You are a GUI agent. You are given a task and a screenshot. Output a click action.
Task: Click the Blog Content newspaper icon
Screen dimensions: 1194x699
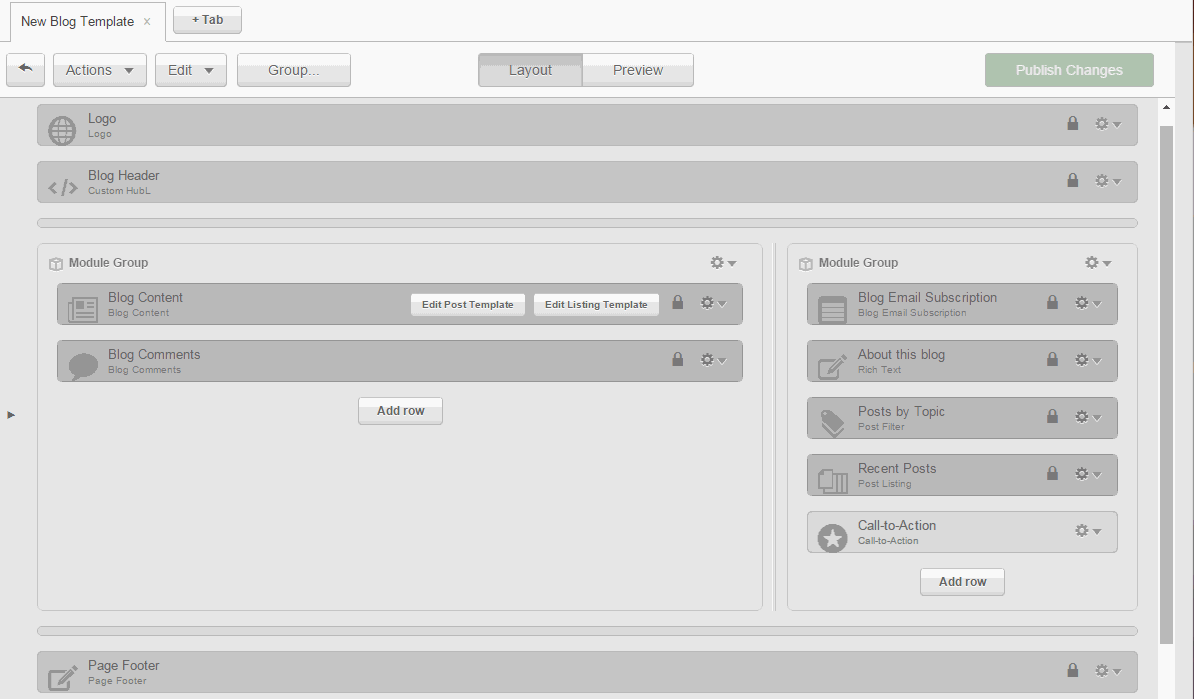(83, 309)
